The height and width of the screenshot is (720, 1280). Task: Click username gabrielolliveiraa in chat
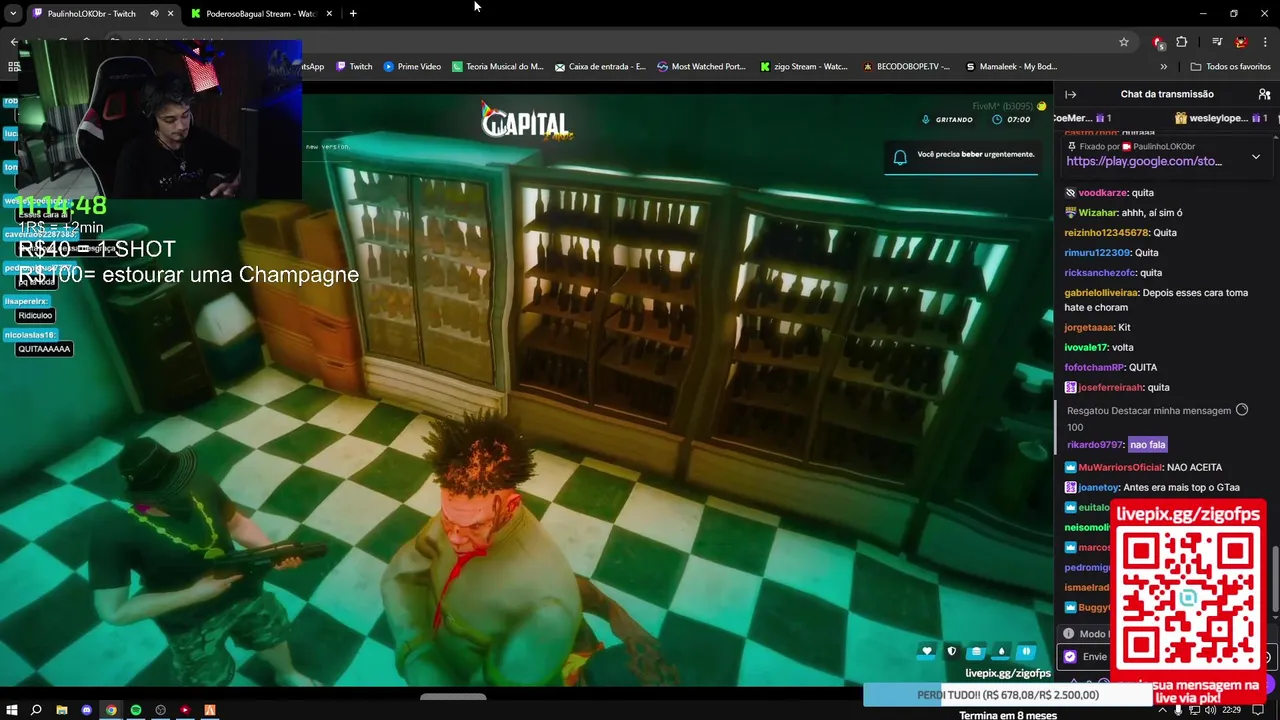(x=1101, y=293)
